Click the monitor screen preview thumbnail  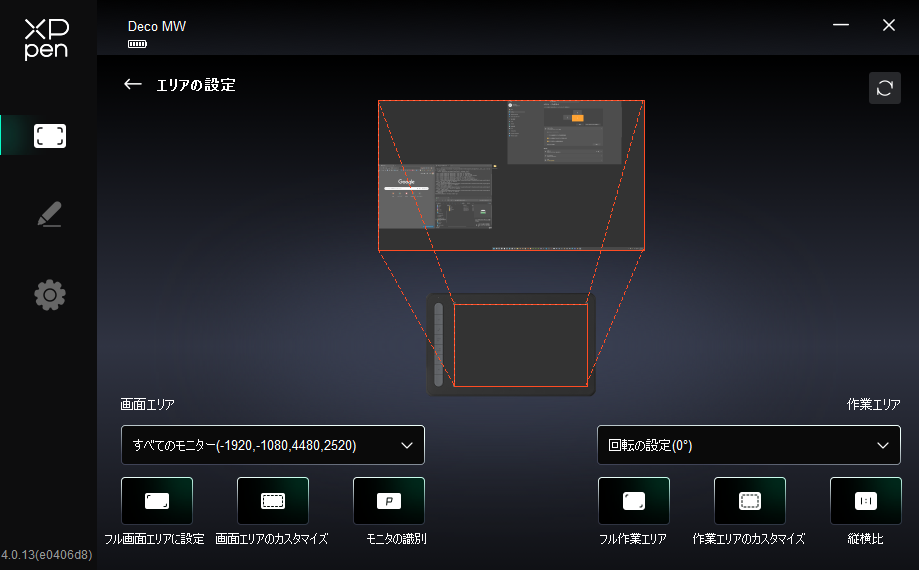511,175
